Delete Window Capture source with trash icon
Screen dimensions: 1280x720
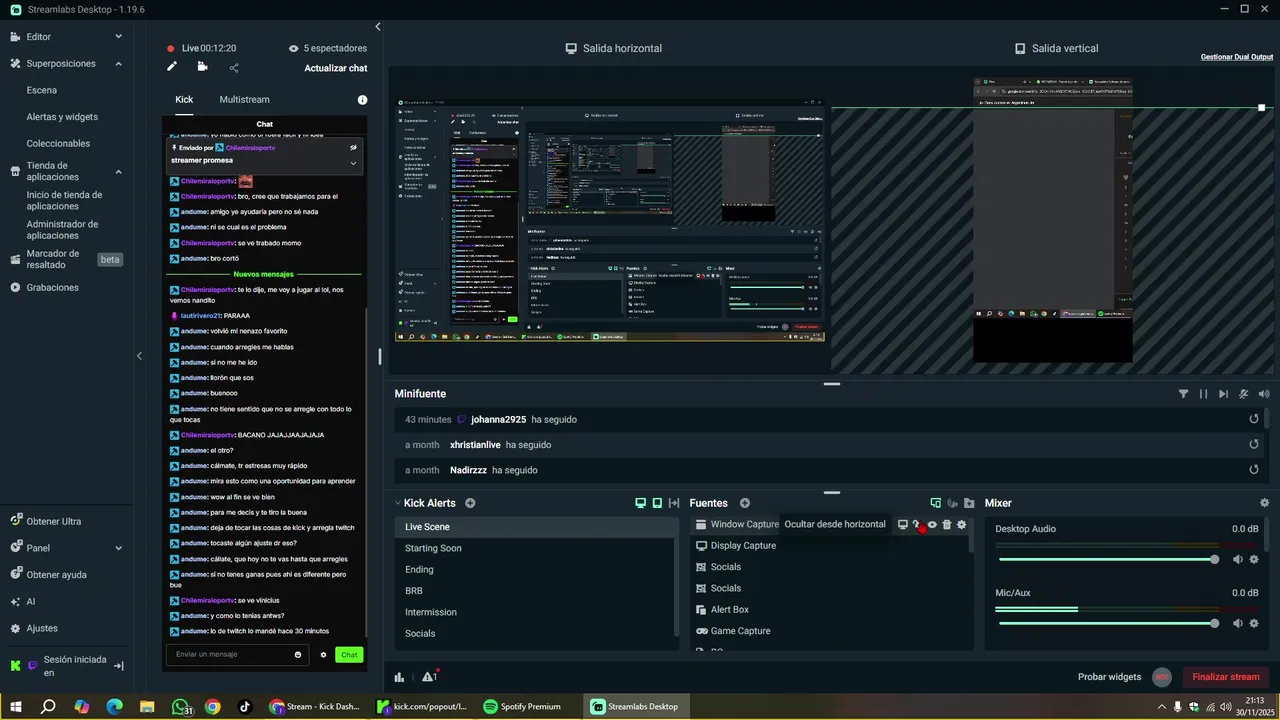pos(947,524)
